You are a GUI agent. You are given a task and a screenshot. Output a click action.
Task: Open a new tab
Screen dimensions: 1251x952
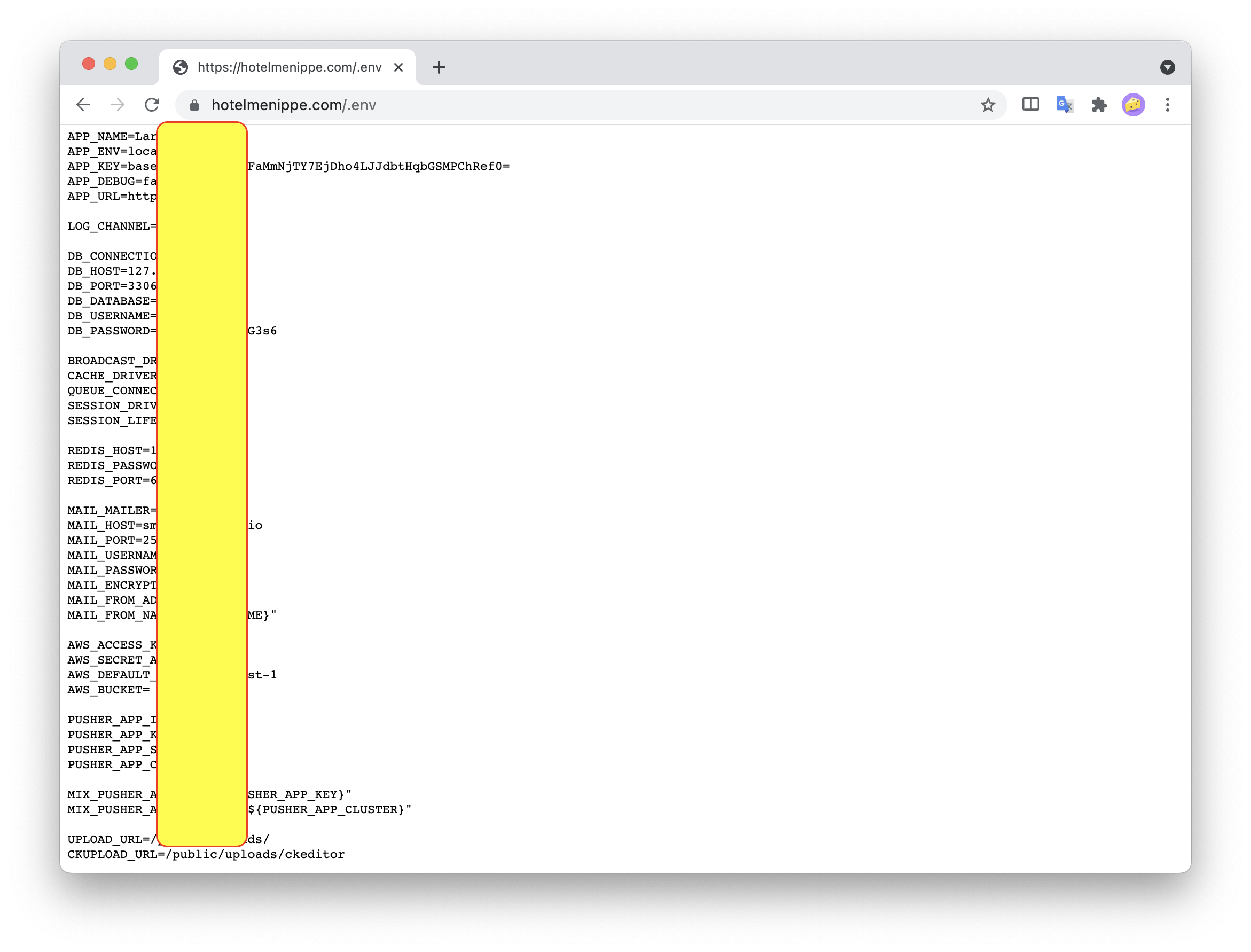click(x=439, y=67)
